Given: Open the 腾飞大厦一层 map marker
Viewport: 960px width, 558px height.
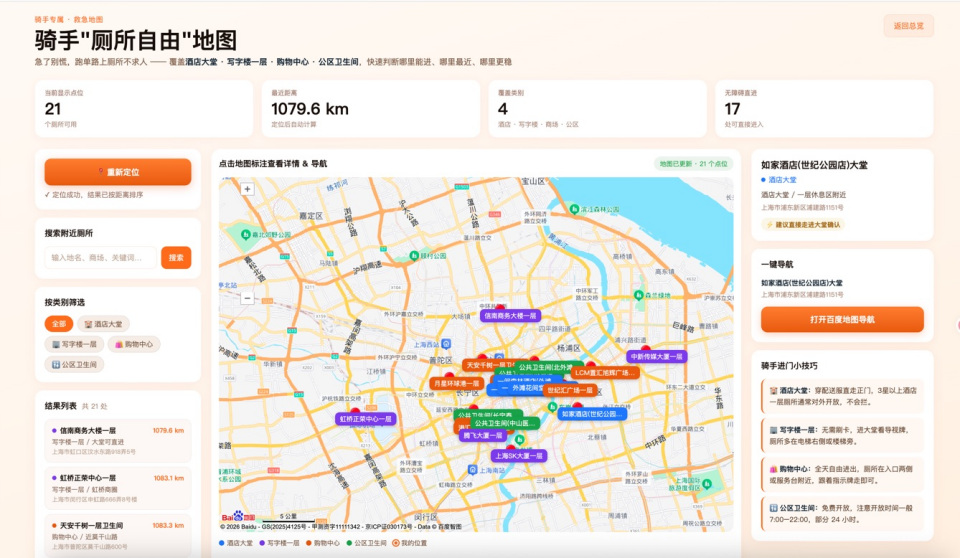Looking at the screenshot, I should (482, 435).
